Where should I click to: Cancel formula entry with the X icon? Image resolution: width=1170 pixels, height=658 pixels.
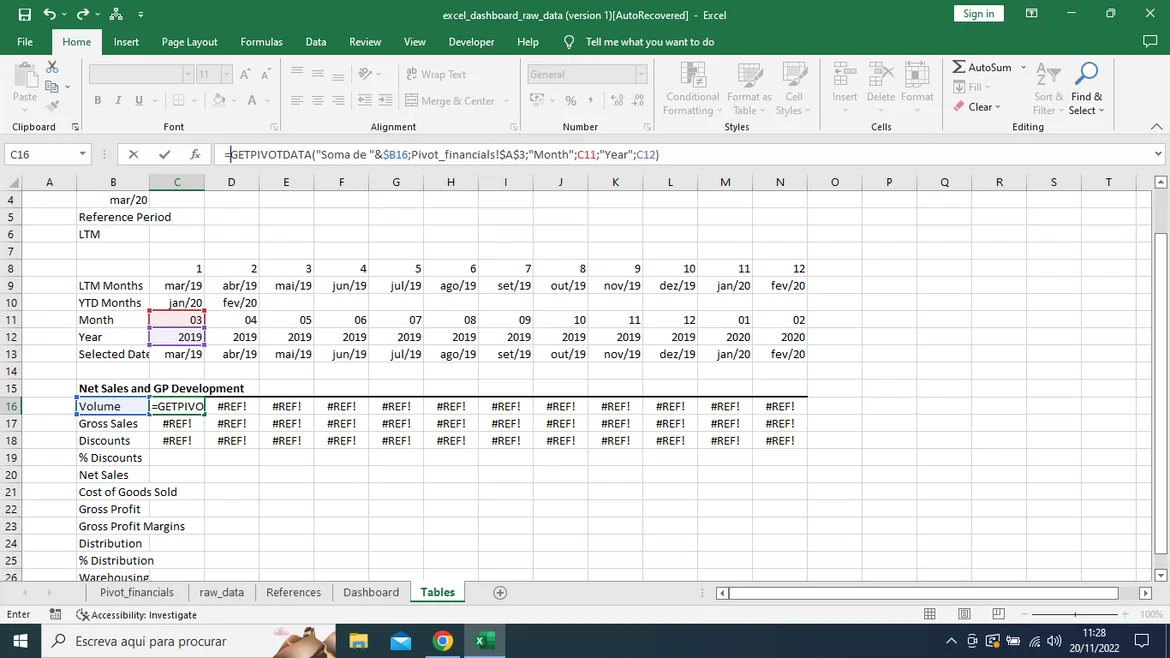133,154
